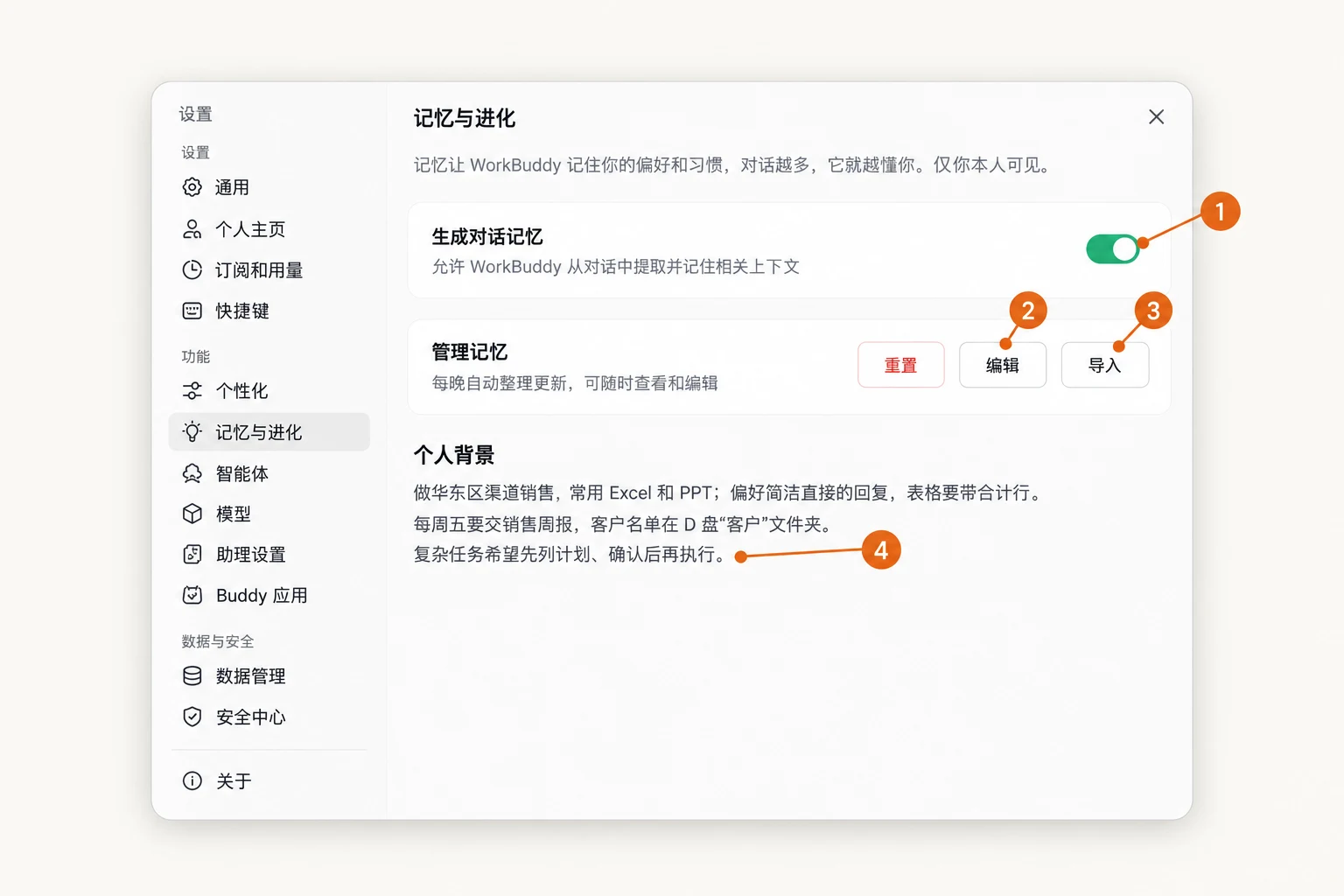Viewport: 1344px width, 896px height.
Task: Click the 生成对话记忆 title text
Action: coord(487,236)
